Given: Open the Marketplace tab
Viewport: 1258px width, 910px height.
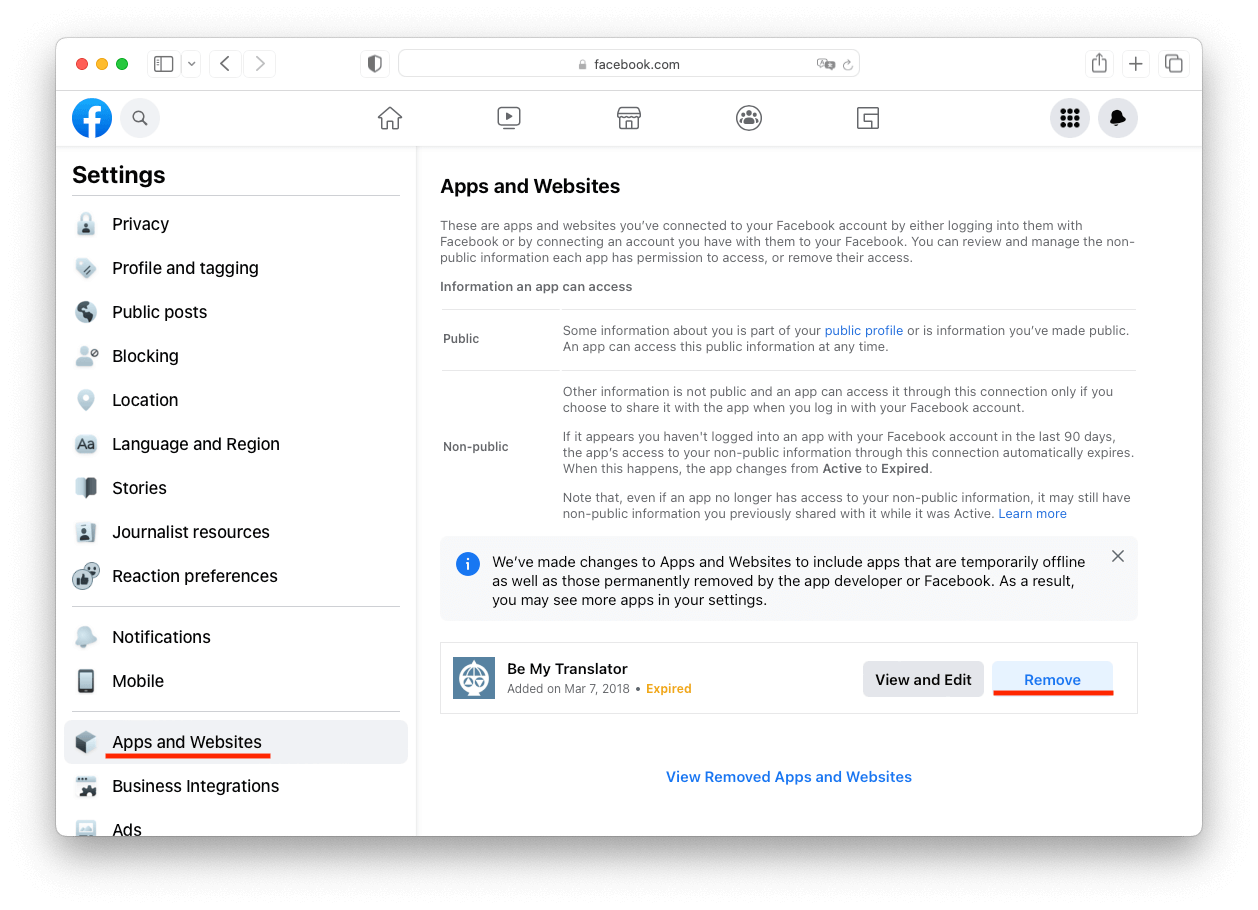Looking at the screenshot, I should click(628, 118).
